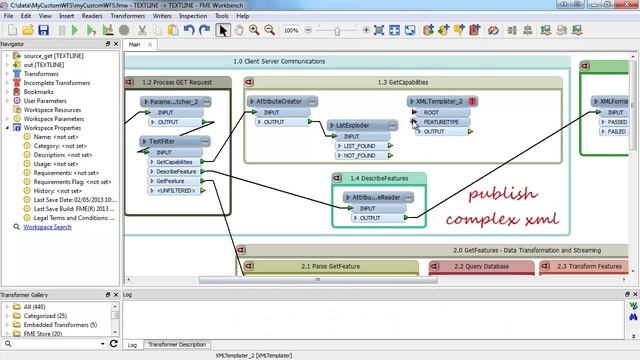
Task: Expand the User Parameters node
Action: (x=7, y=101)
